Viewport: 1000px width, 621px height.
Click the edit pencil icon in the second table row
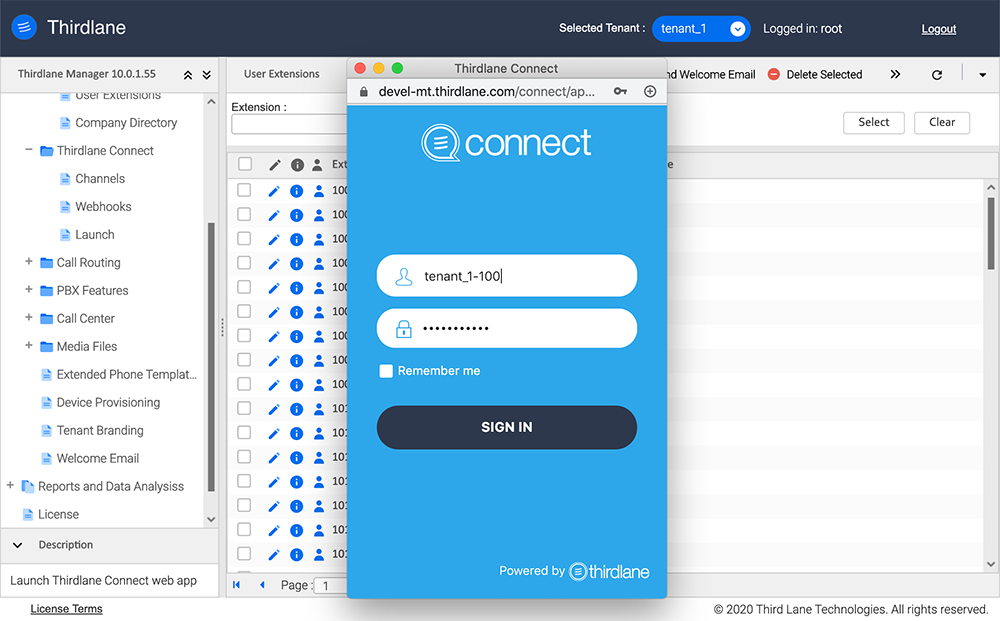(x=274, y=215)
